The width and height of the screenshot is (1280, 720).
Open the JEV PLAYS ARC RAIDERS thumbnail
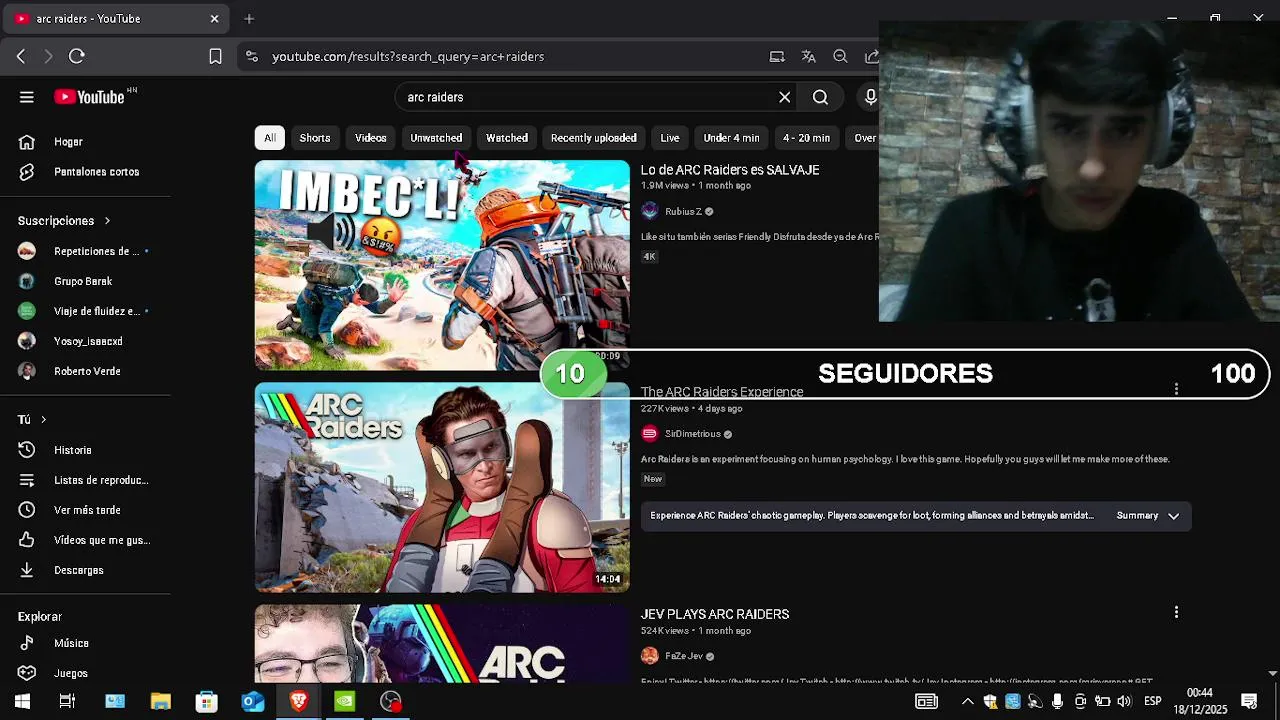pyautogui.click(x=442, y=643)
